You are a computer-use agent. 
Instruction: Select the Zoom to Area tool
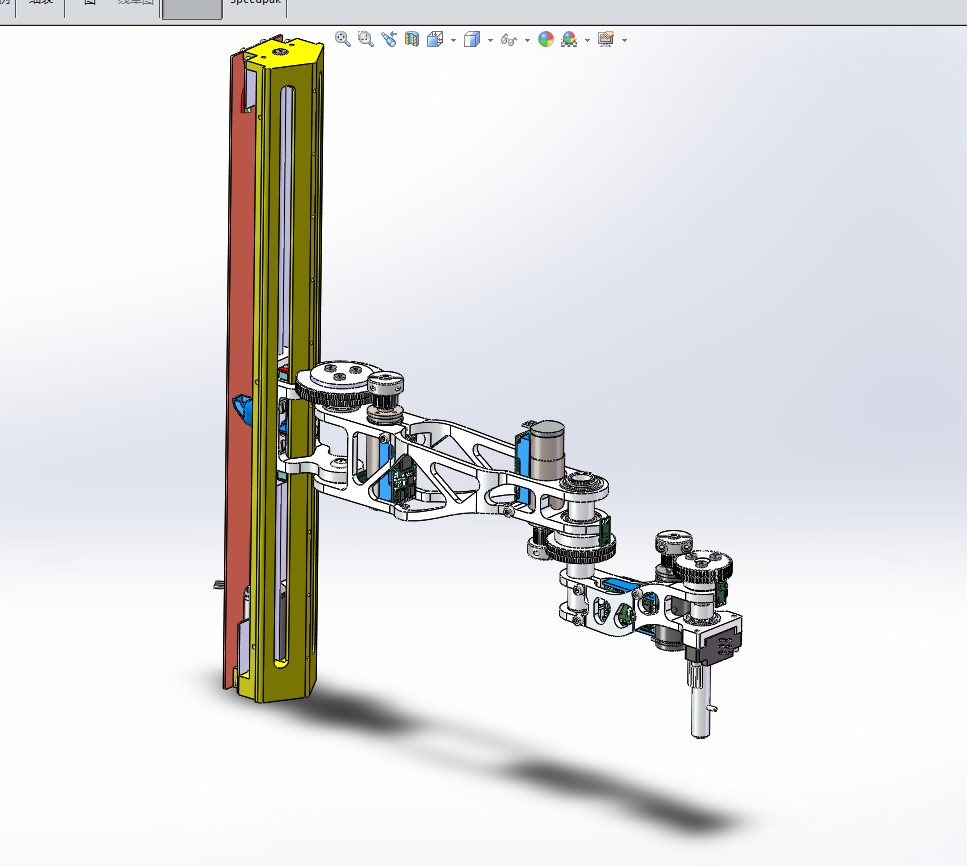click(366, 39)
